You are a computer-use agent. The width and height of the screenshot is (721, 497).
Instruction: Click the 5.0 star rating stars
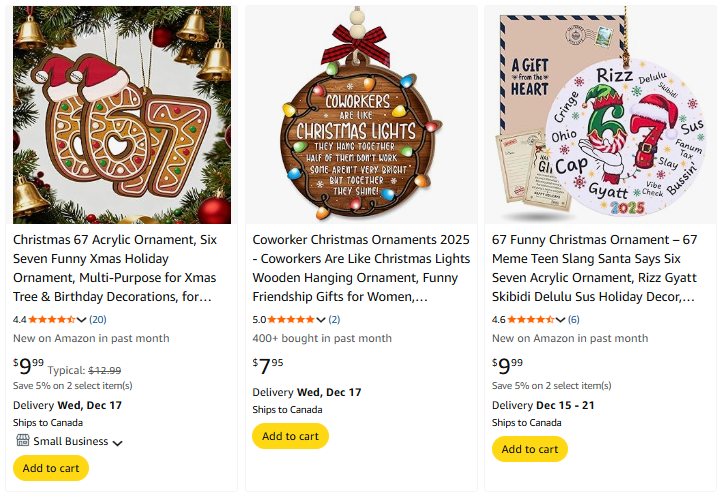pos(292,320)
